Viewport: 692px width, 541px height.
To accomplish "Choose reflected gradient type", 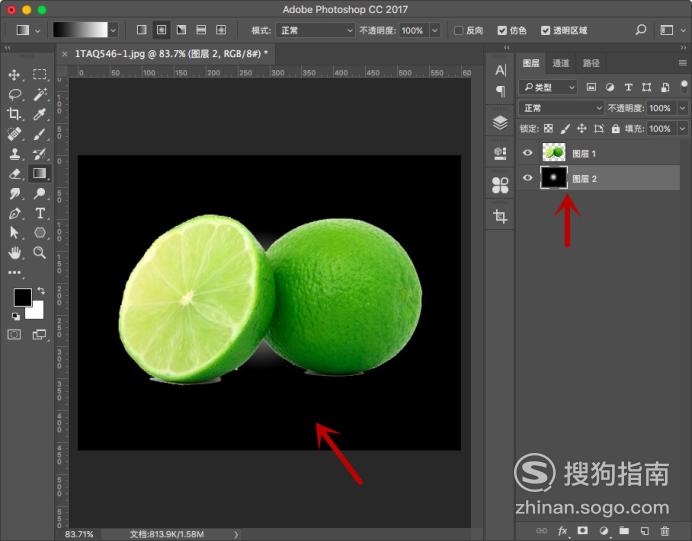I will (201, 30).
